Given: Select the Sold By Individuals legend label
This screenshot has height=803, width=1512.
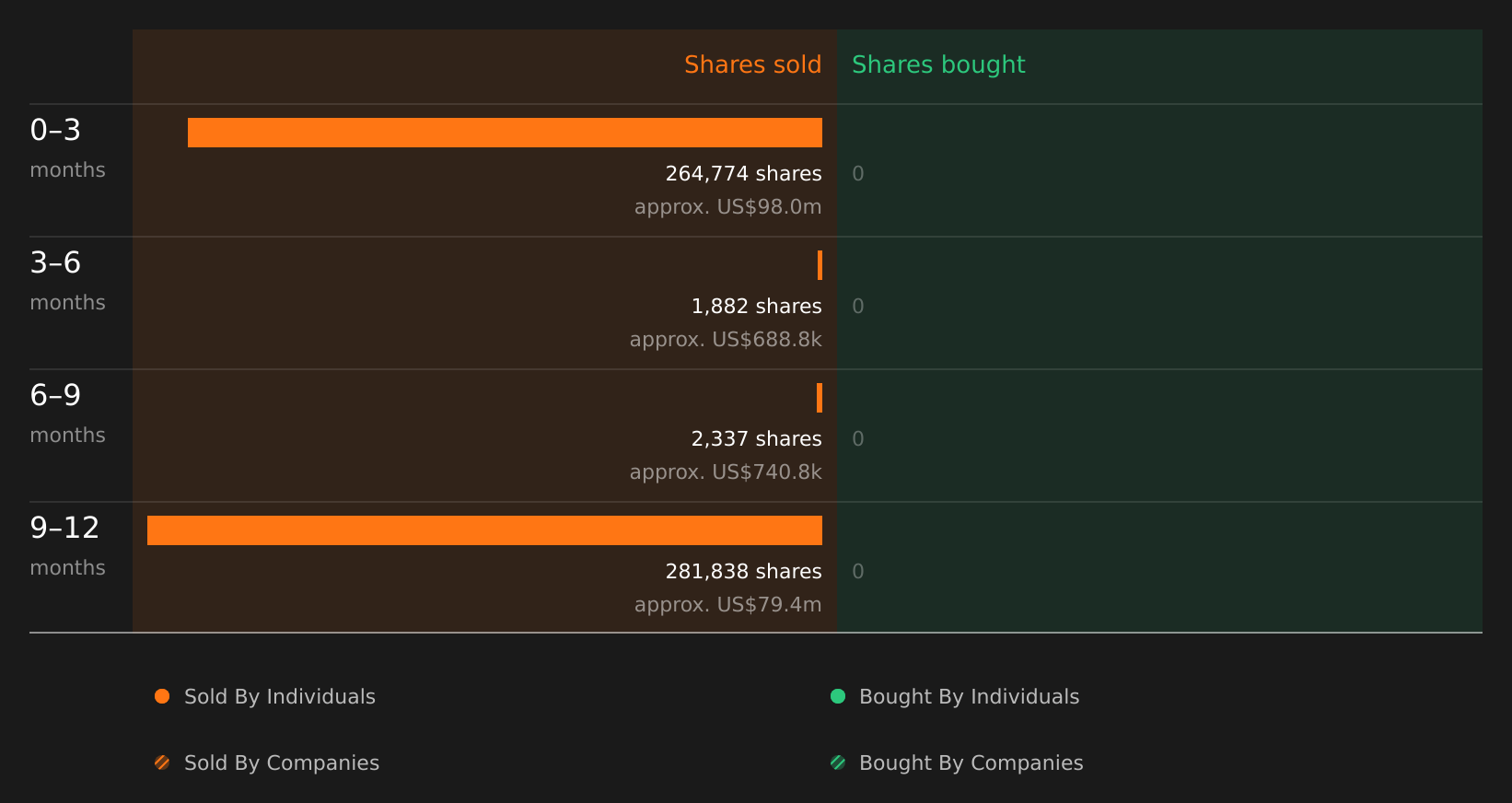Looking at the screenshot, I should tap(280, 697).
